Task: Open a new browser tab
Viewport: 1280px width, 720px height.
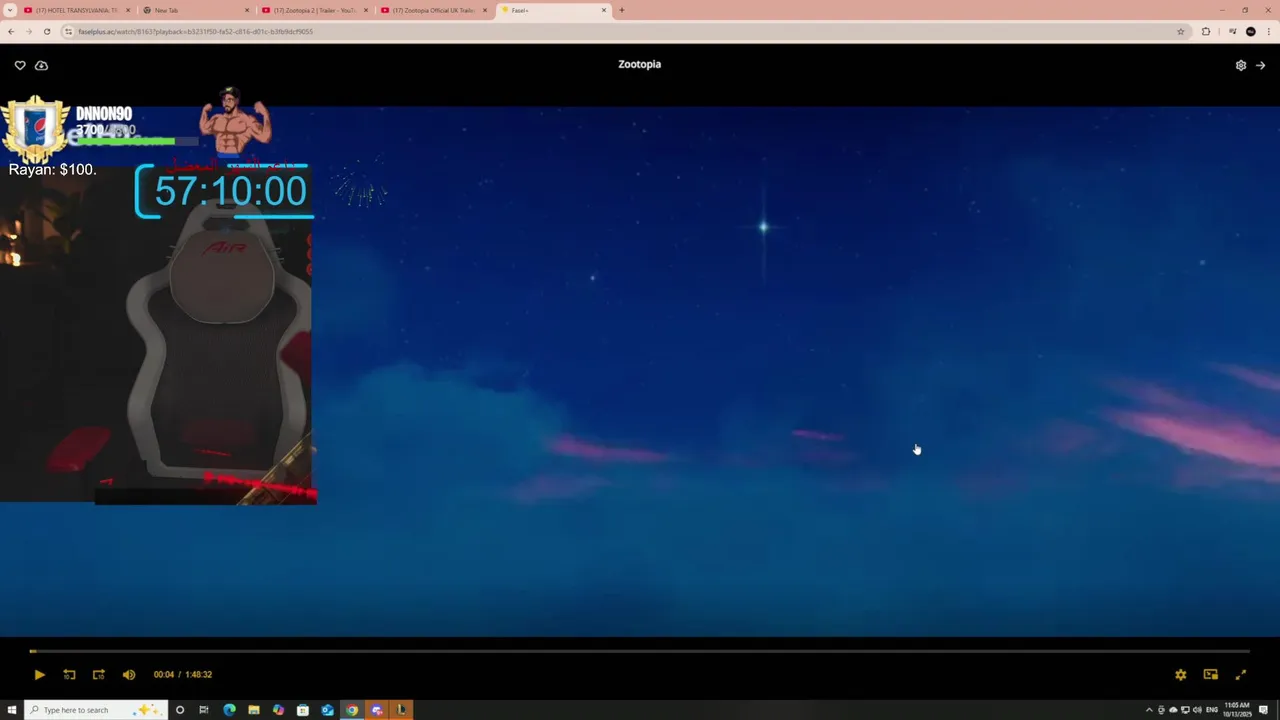Action: coord(622,10)
